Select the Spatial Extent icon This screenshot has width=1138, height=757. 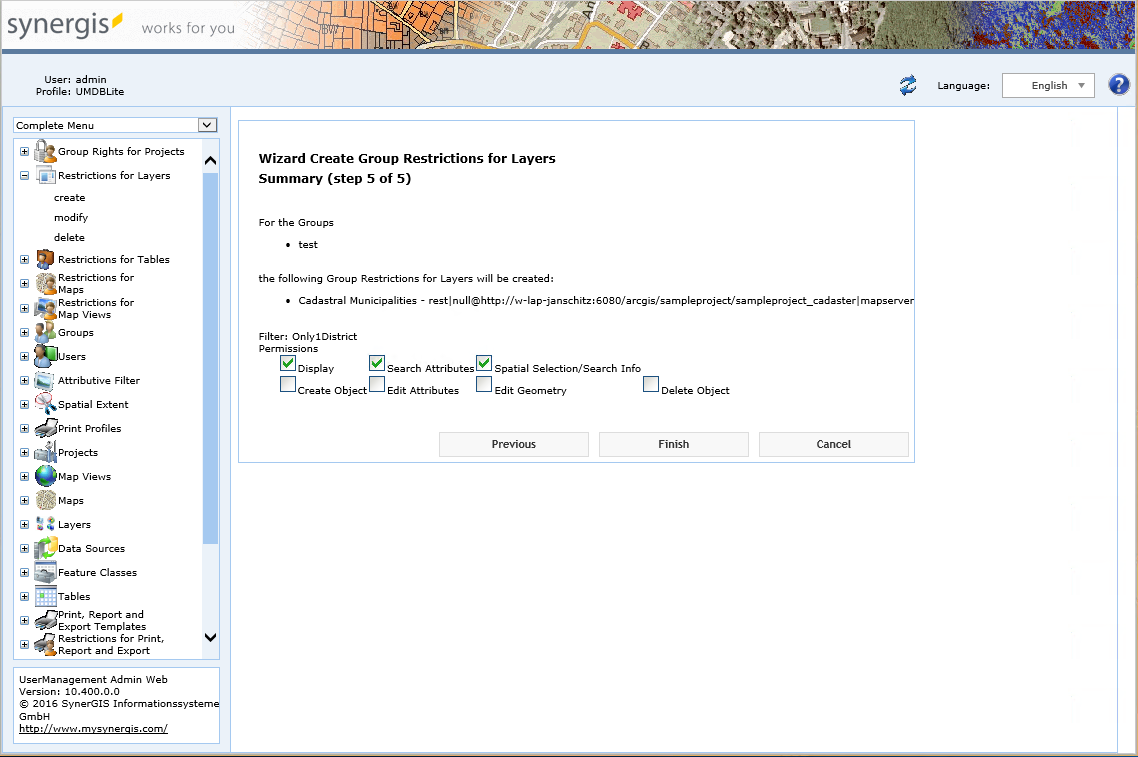(x=43, y=403)
